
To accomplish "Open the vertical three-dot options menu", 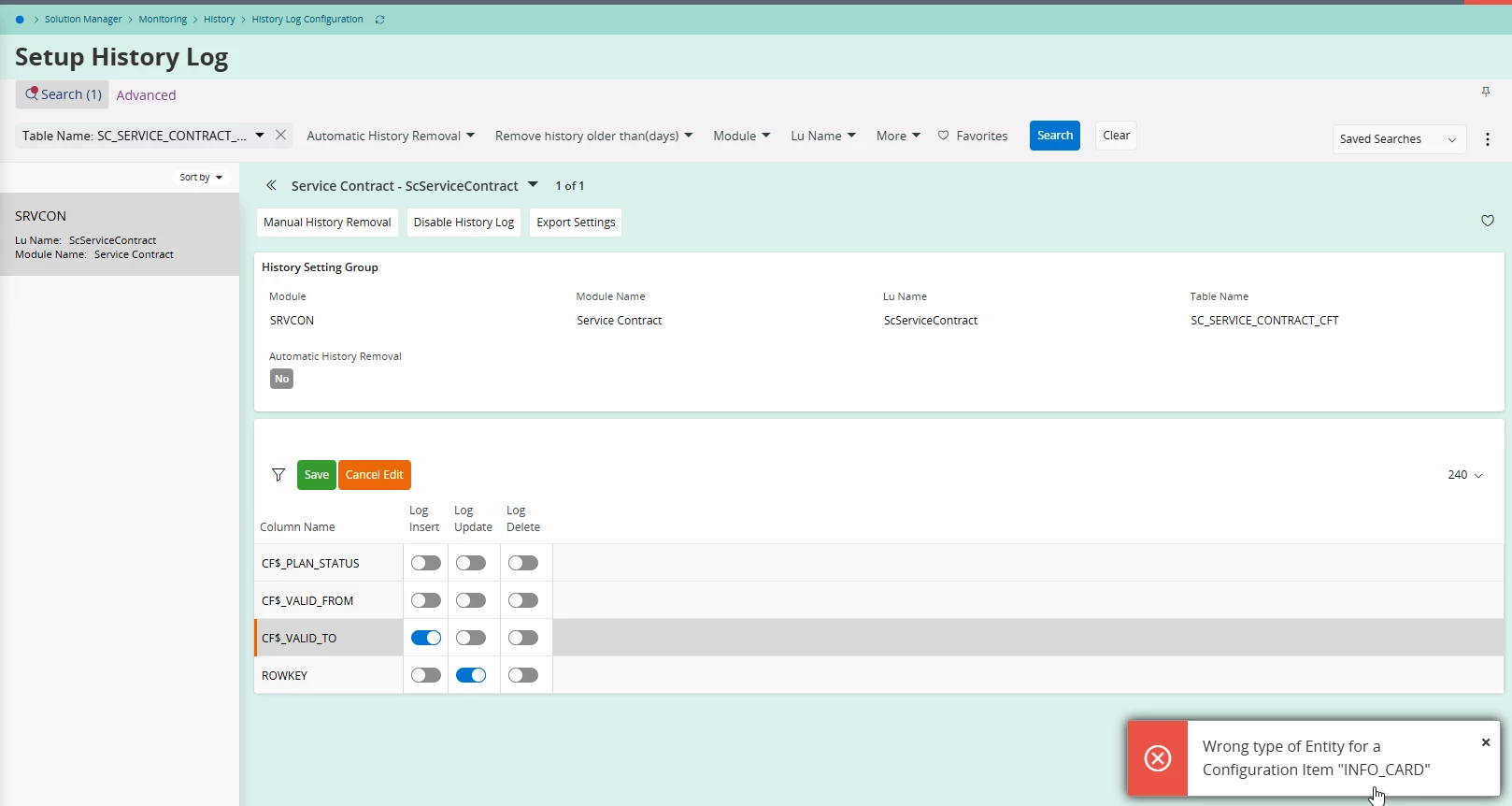I will [1488, 139].
